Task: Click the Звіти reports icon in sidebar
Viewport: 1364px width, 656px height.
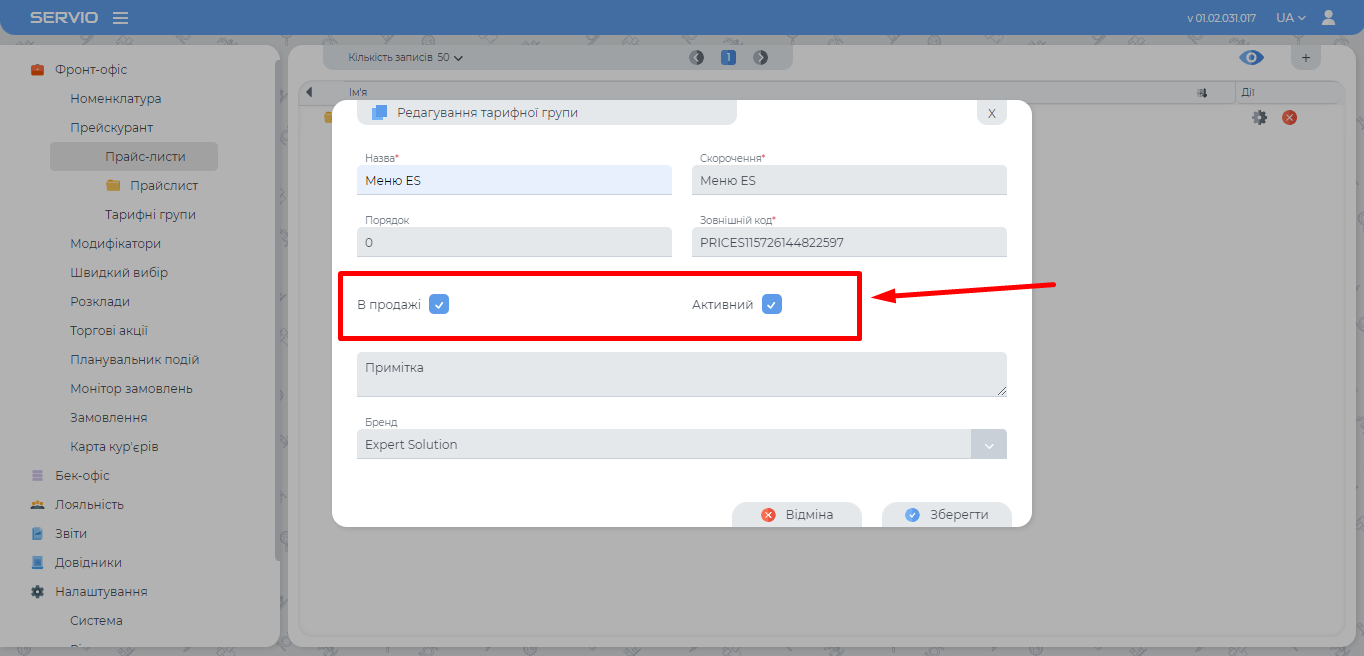Action: (x=37, y=534)
